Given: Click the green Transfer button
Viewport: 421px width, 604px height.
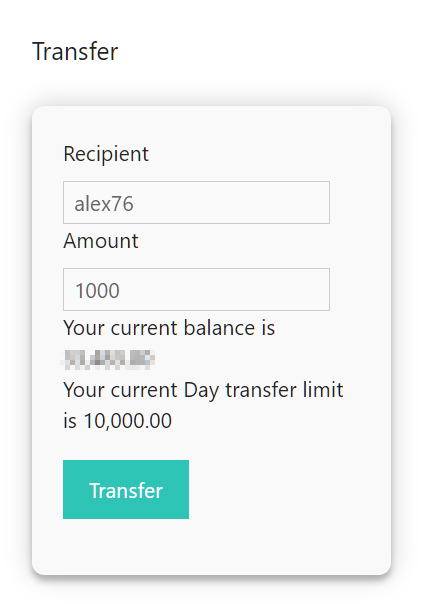Looking at the screenshot, I should tap(126, 489).
